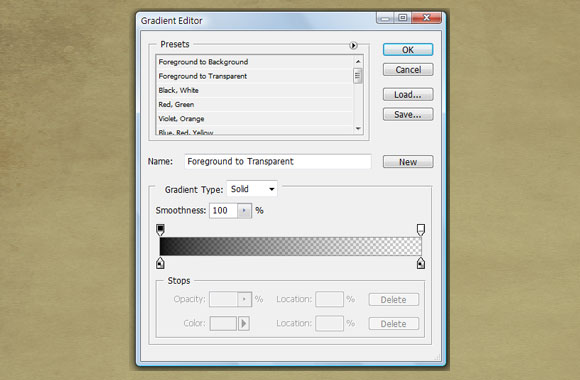Select the right color stop below gradient
This screenshot has width=580, height=380.
click(421, 263)
